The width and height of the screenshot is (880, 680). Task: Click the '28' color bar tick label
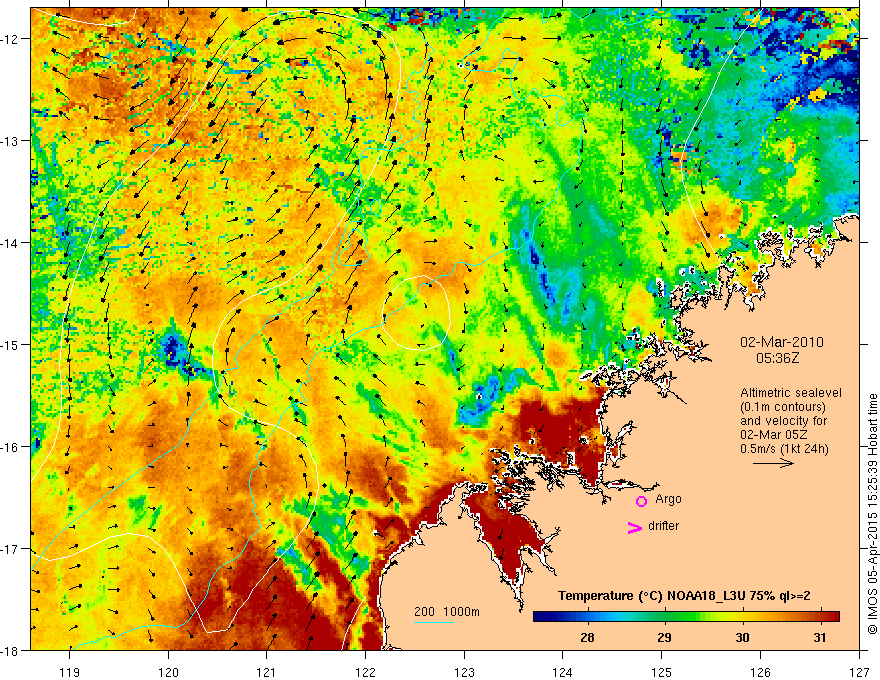[x=587, y=637]
